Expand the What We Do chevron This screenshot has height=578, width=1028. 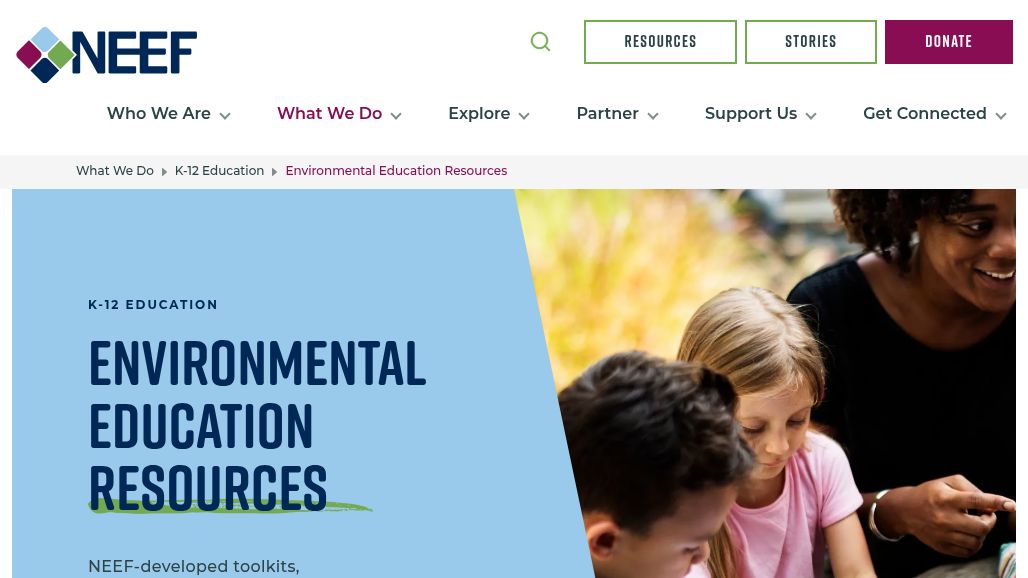[x=396, y=116]
